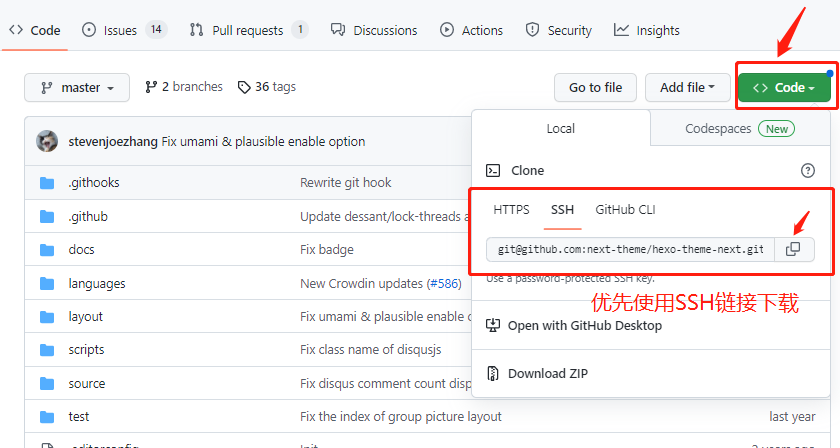Copy the SSH clone URL to clipboard
This screenshot has height=448, width=840.
tap(793, 249)
